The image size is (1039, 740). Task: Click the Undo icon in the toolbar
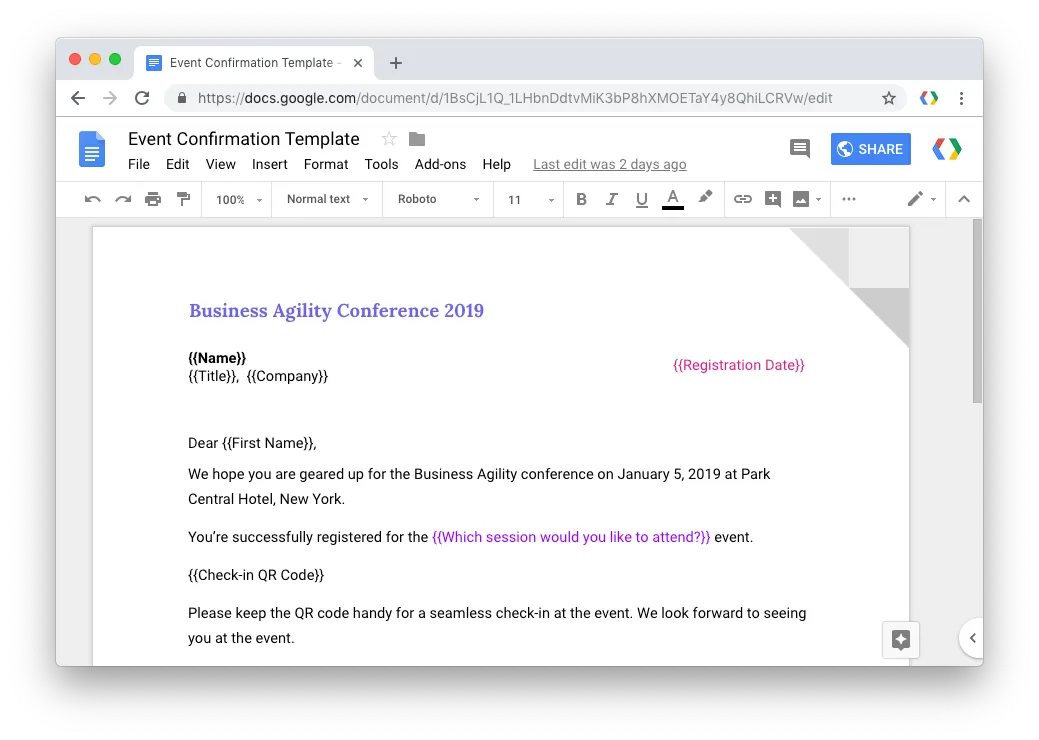91,199
